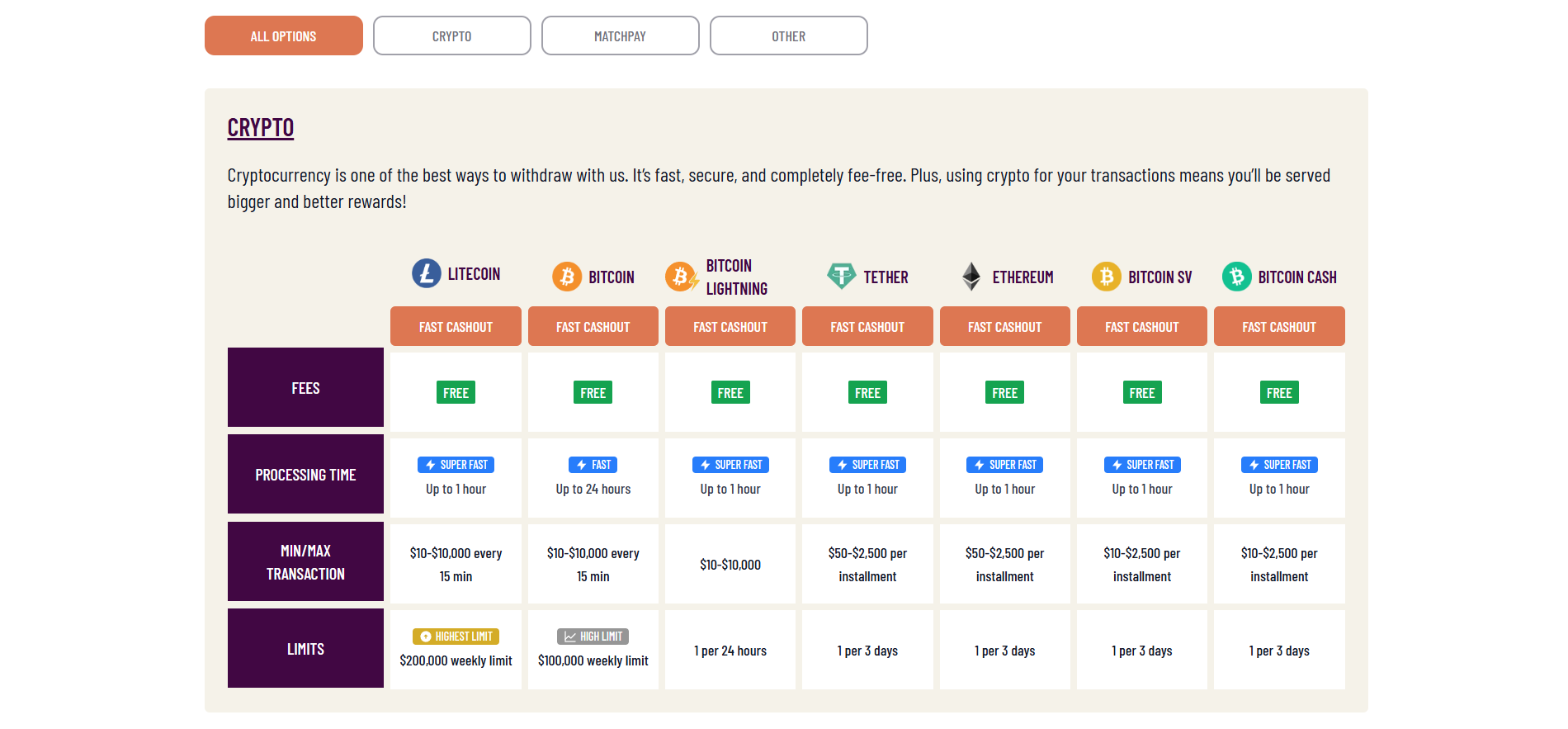Switch to the CRYPTO filter tab
1568x729 pixels.
pos(452,36)
